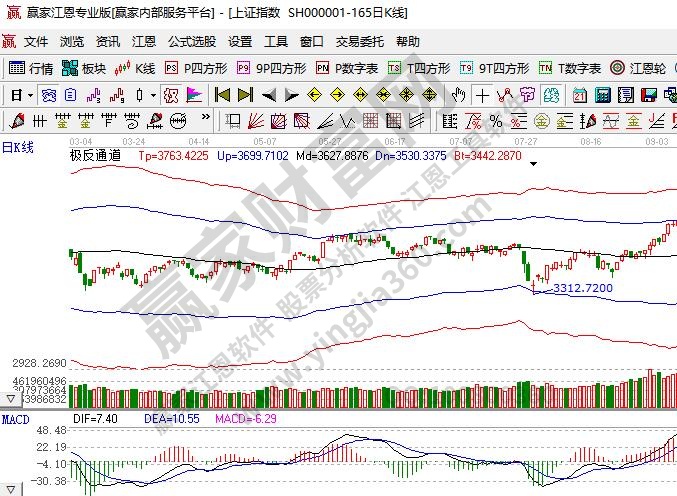Image resolution: width=677 pixels, height=496 pixels.
Task: Jump to first bar with skip-to-start arrow
Action: [x=222, y=95]
